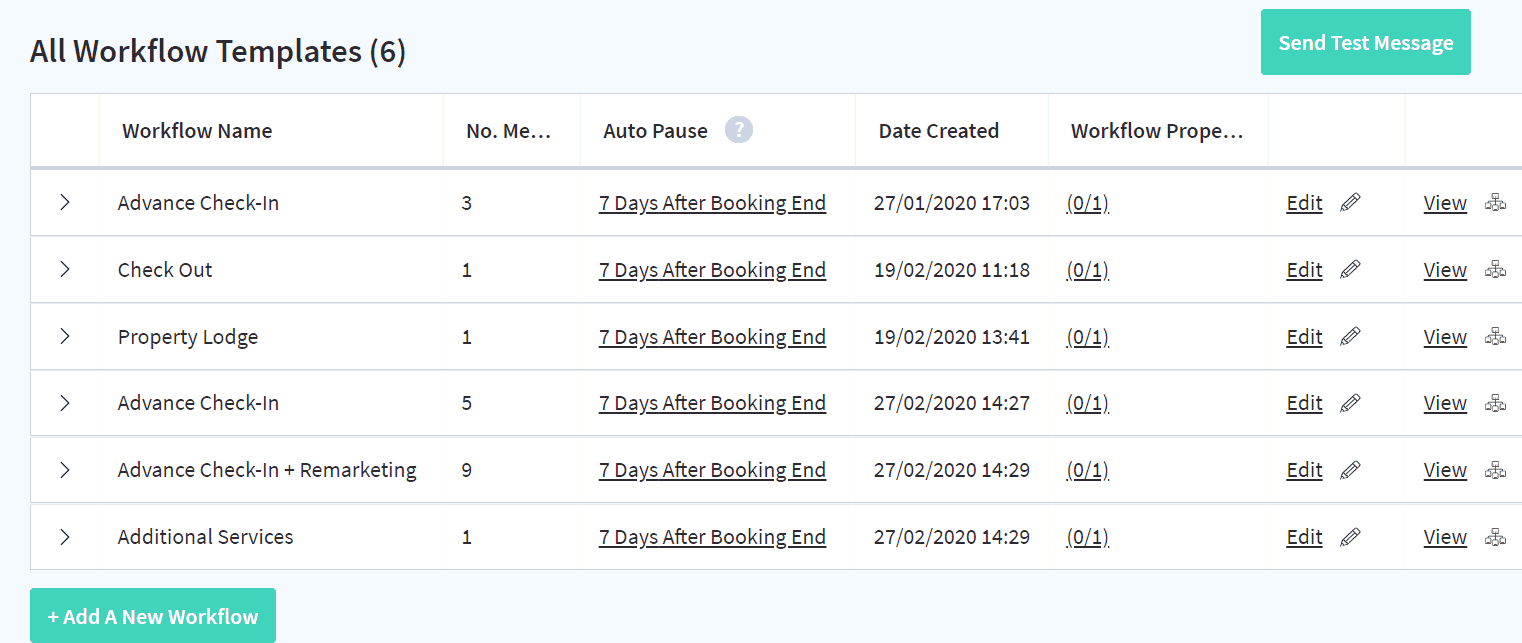Screen dimensions: 1522x643
Task: Click pencil icon for Advance Check-In + Remarketing
Action: 1350,470
